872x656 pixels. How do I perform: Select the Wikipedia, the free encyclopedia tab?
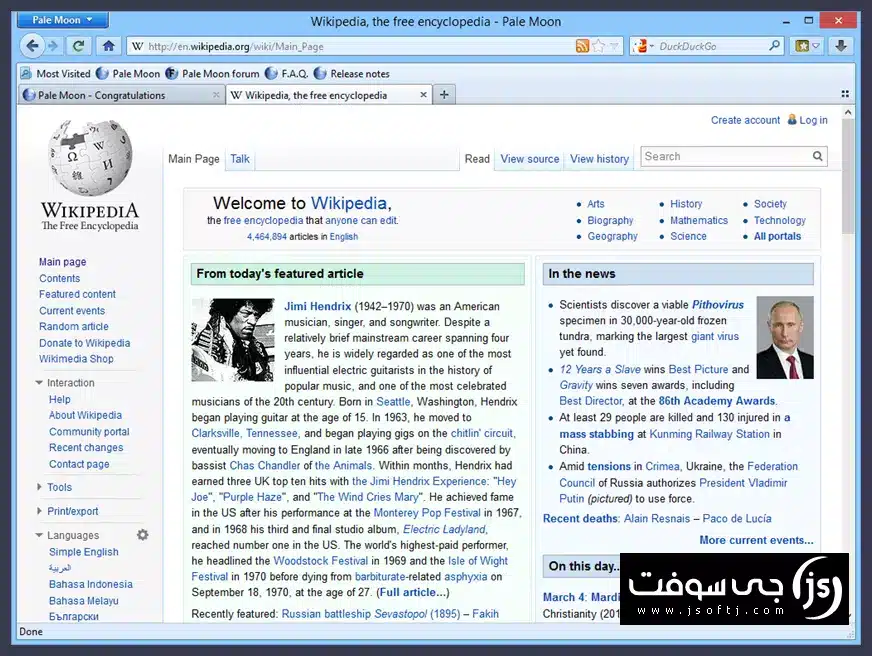(329, 95)
